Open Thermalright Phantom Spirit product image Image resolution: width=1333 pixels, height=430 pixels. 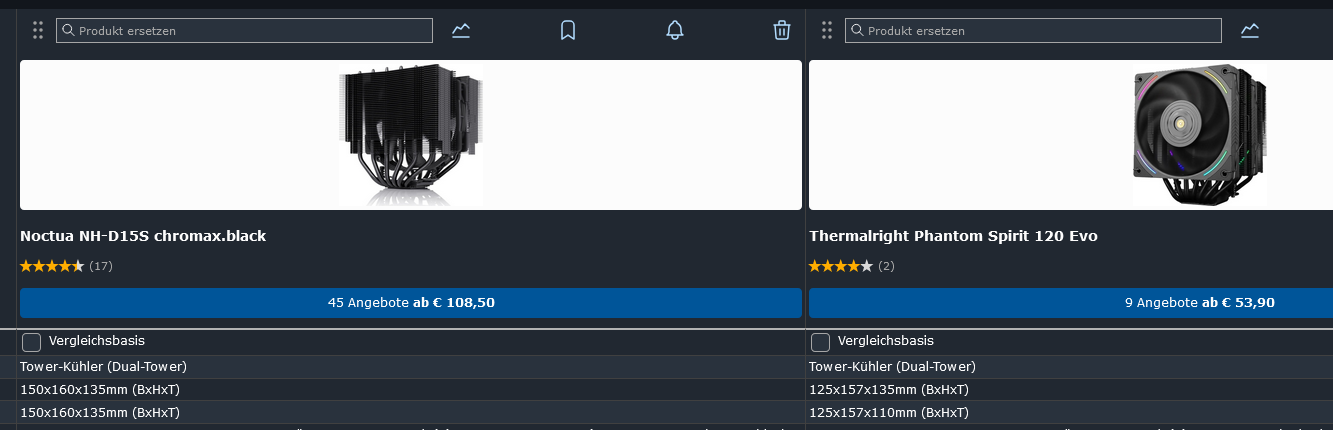pos(1198,135)
